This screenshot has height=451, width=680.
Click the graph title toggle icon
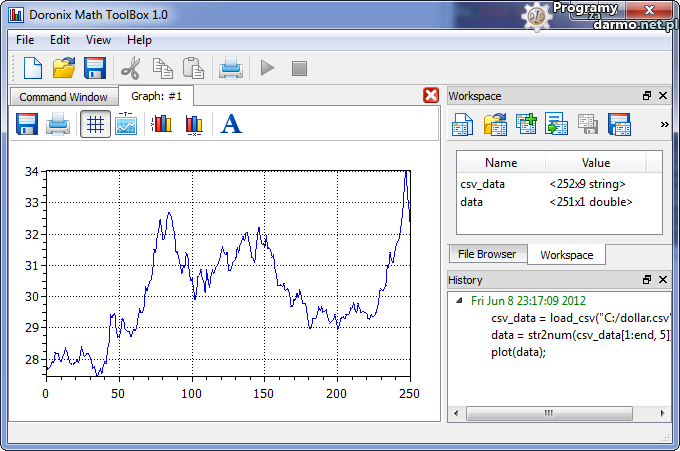(126, 124)
